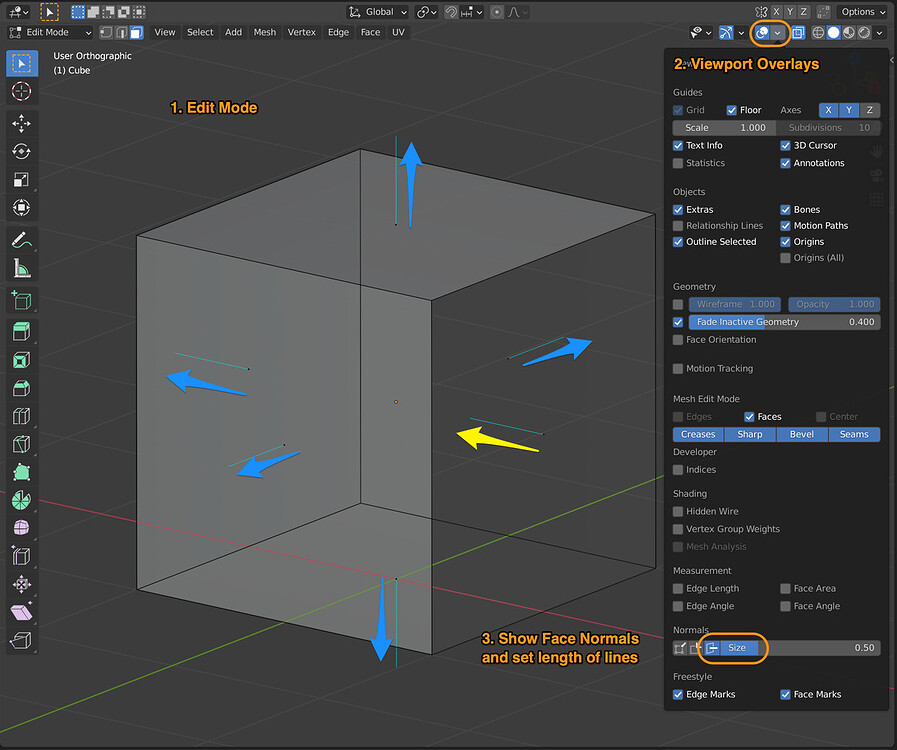Enable the Edge Length measurement

(x=677, y=588)
